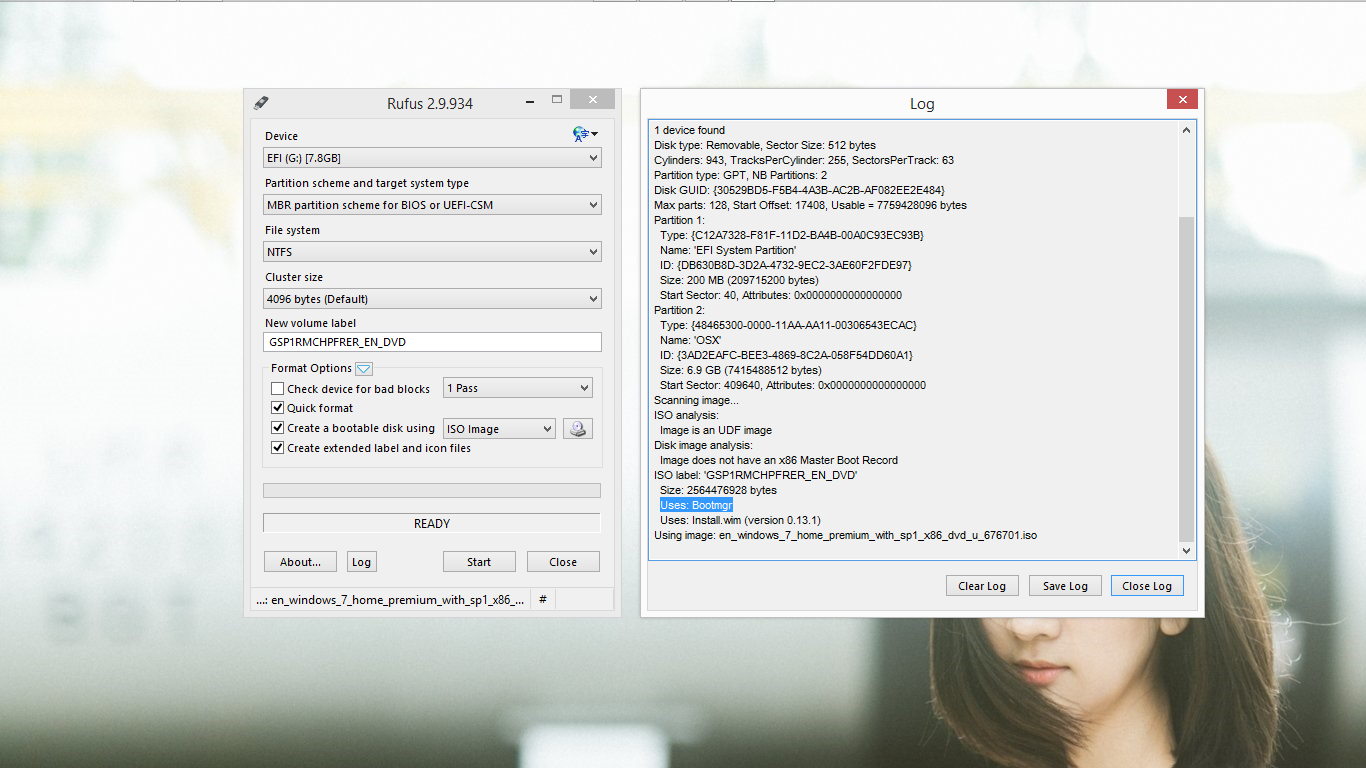Click the '1 device found' log line

(x=690, y=130)
